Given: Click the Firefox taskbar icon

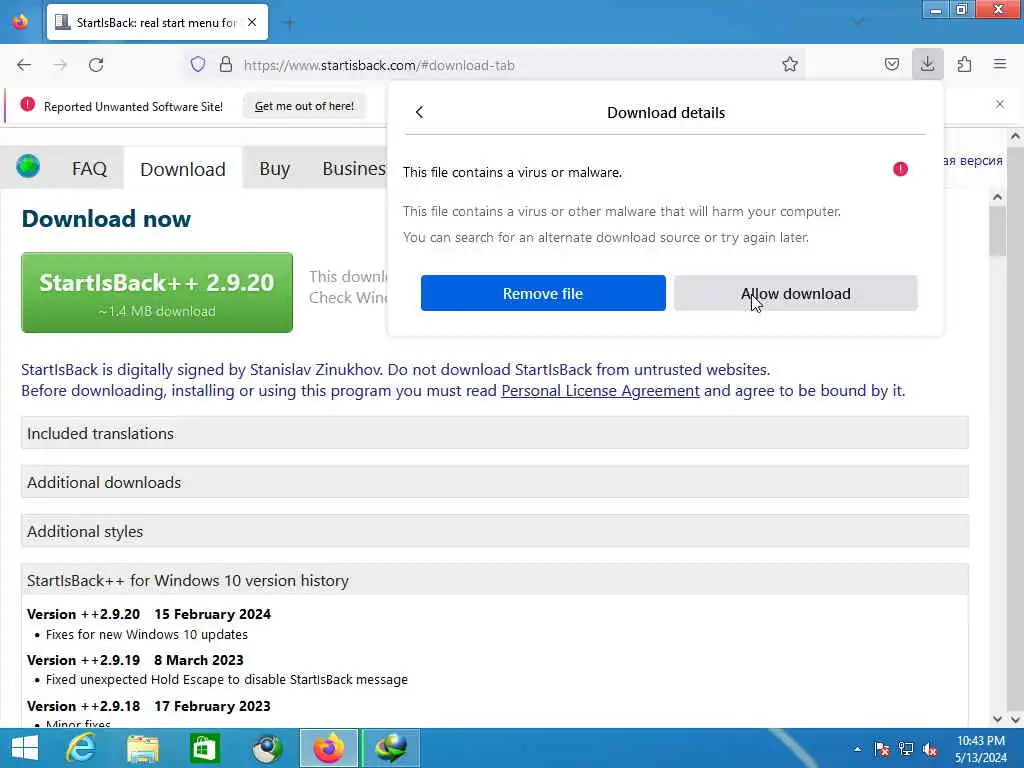Looking at the screenshot, I should coord(328,748).
